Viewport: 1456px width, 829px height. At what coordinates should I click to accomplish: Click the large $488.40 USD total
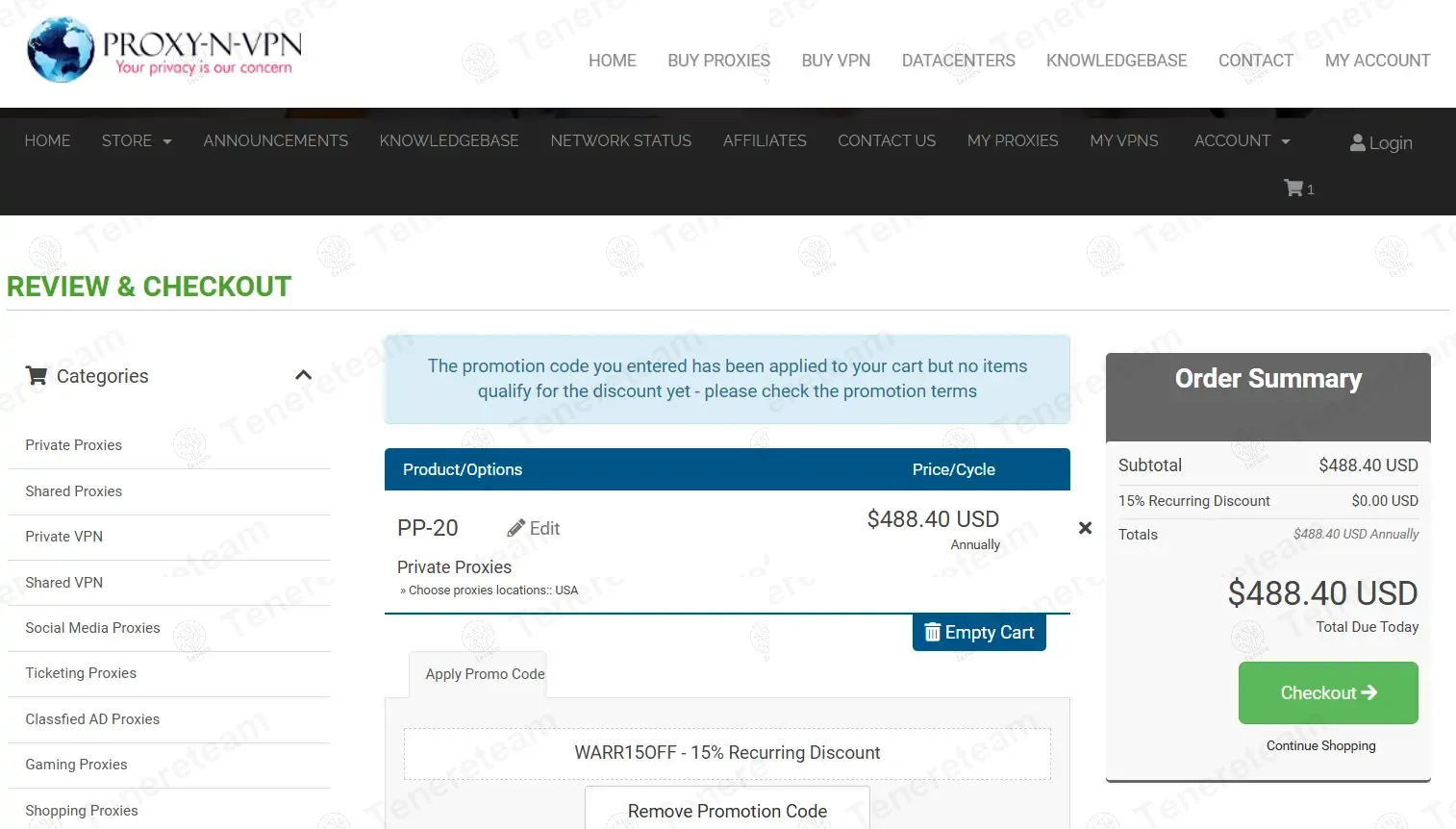point(1322,593)
